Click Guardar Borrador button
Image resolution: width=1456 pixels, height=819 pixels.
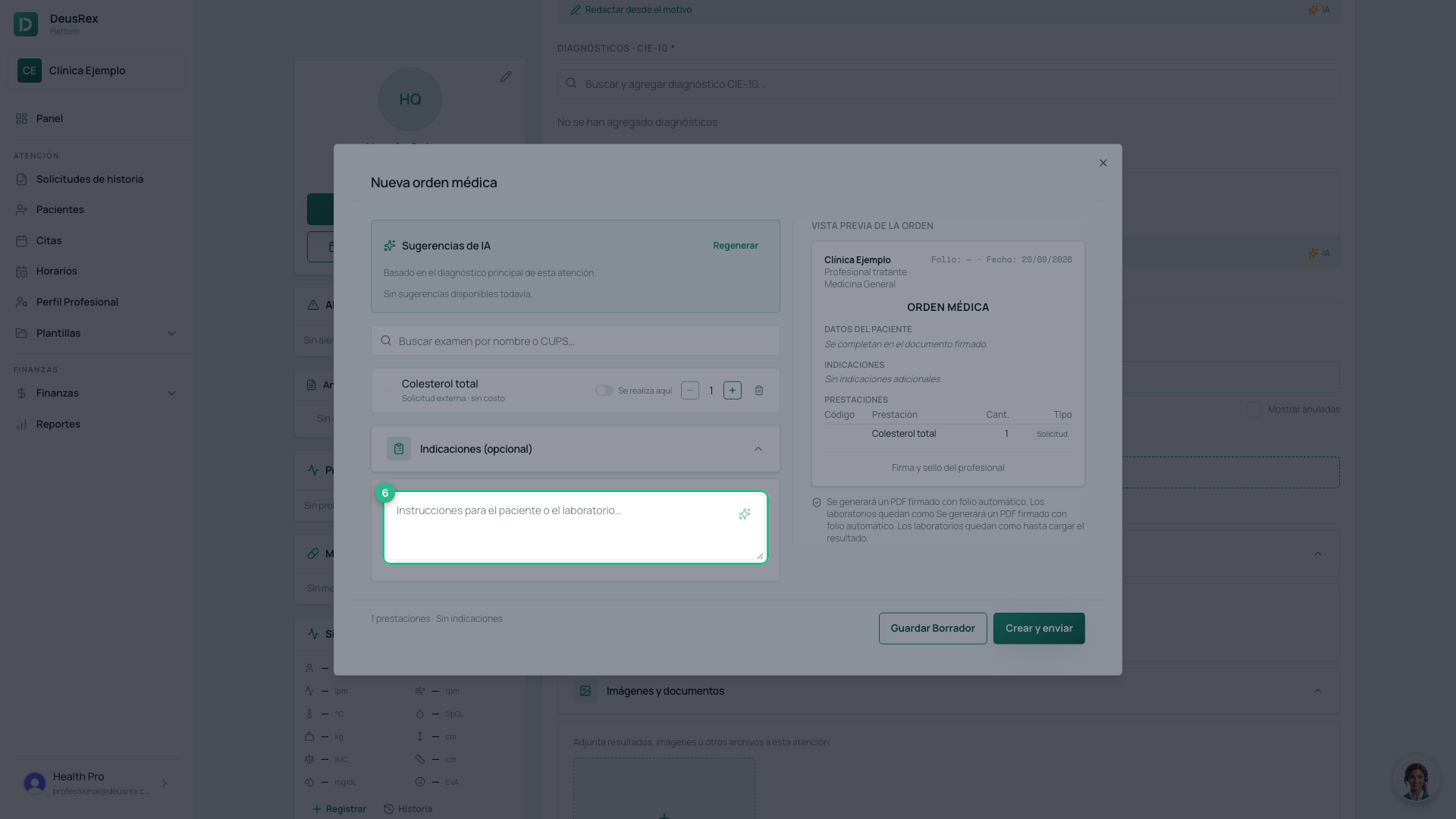[x=933, y=628]
